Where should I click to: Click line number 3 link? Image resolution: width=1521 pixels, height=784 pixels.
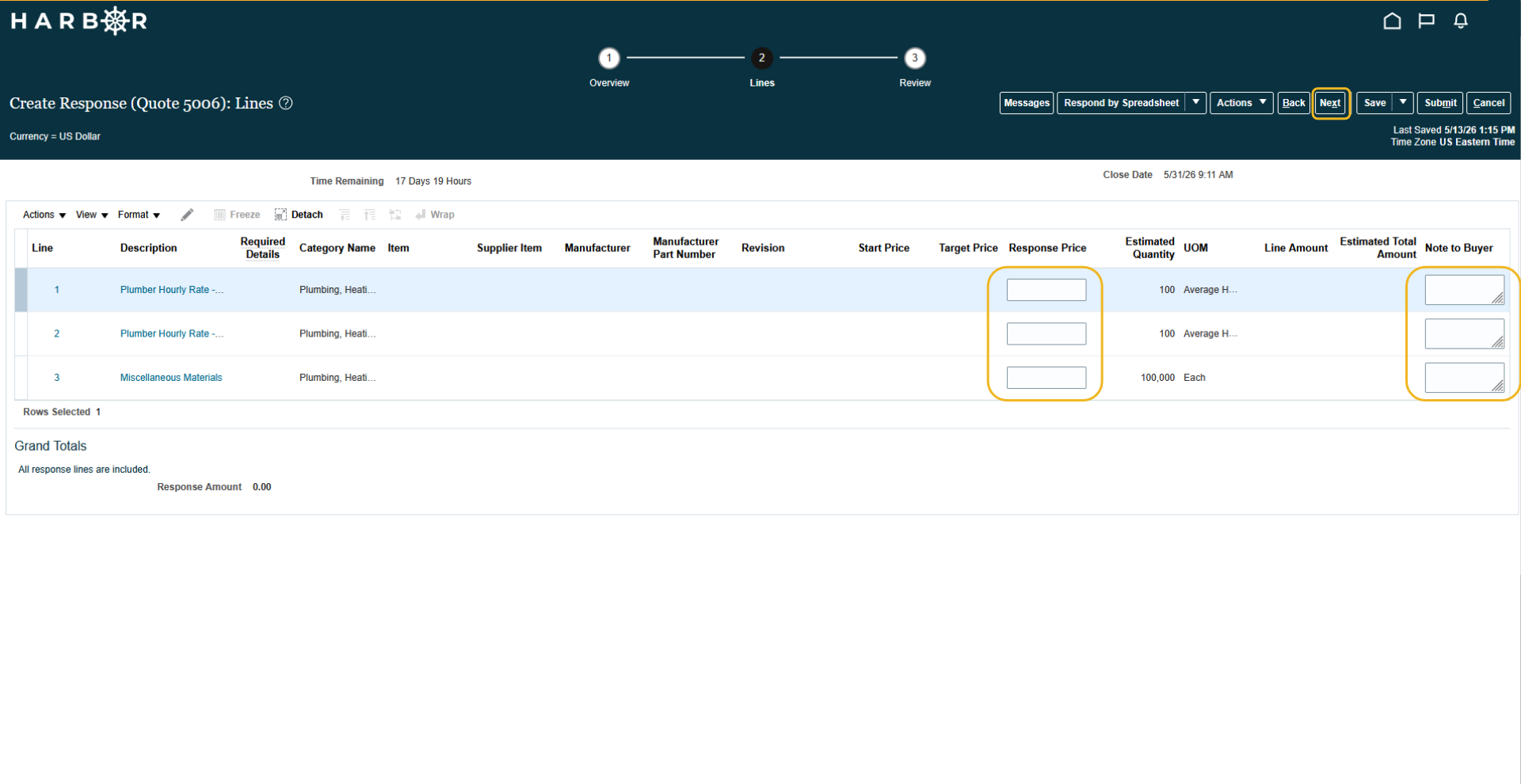[57, 378]
